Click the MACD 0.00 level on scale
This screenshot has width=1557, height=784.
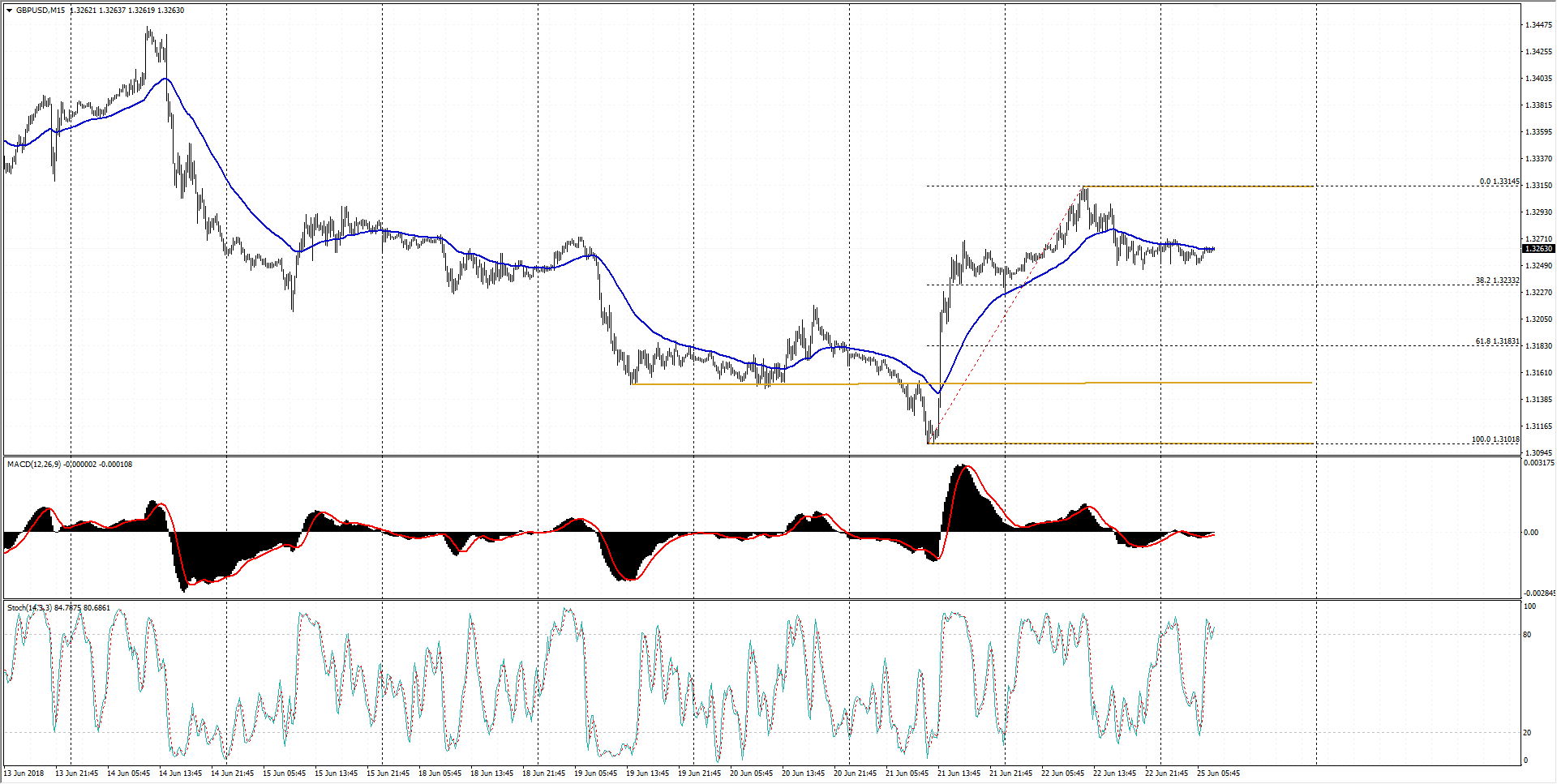coord(1531,533)
